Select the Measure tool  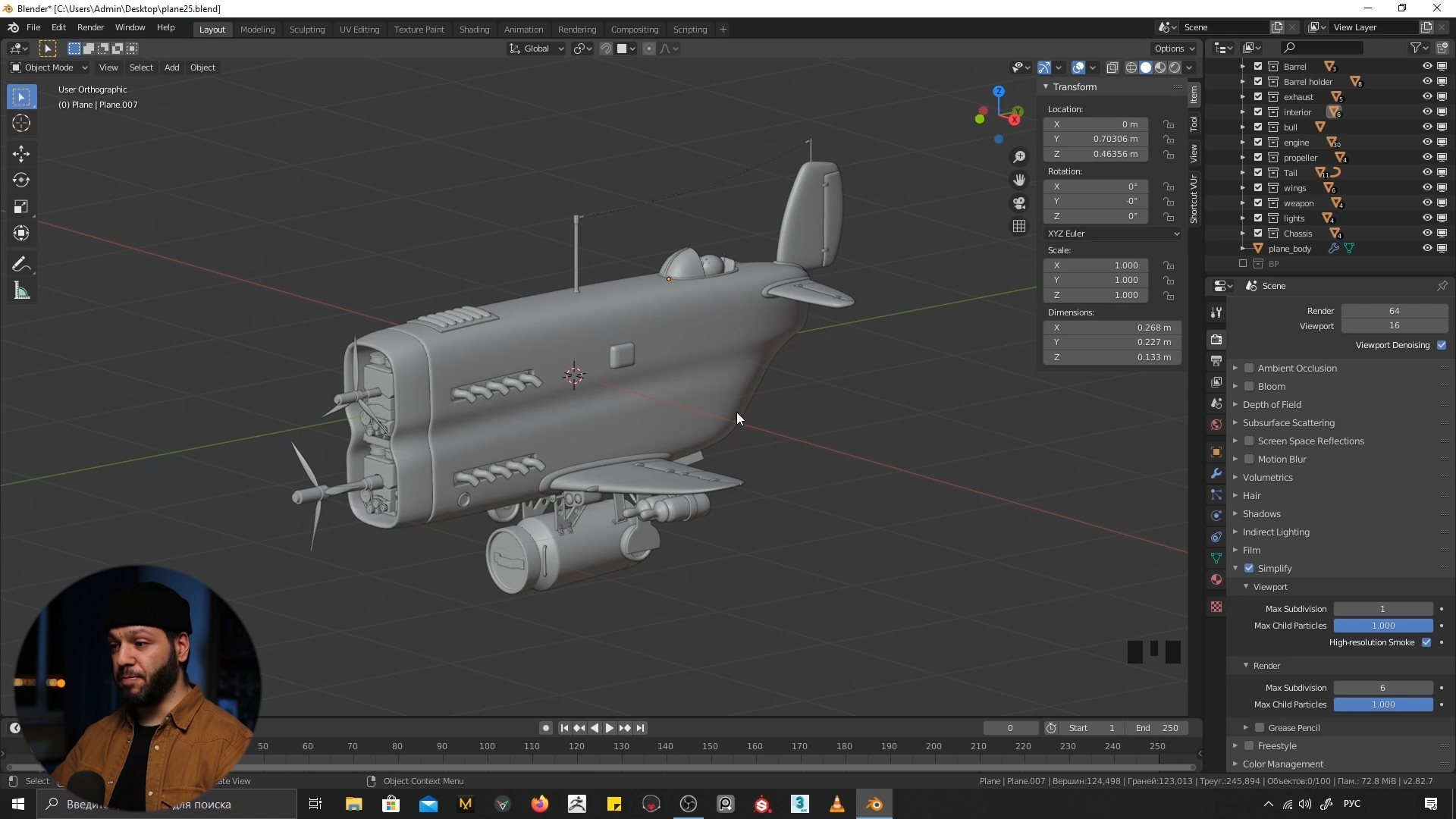[x=21, y=291]
